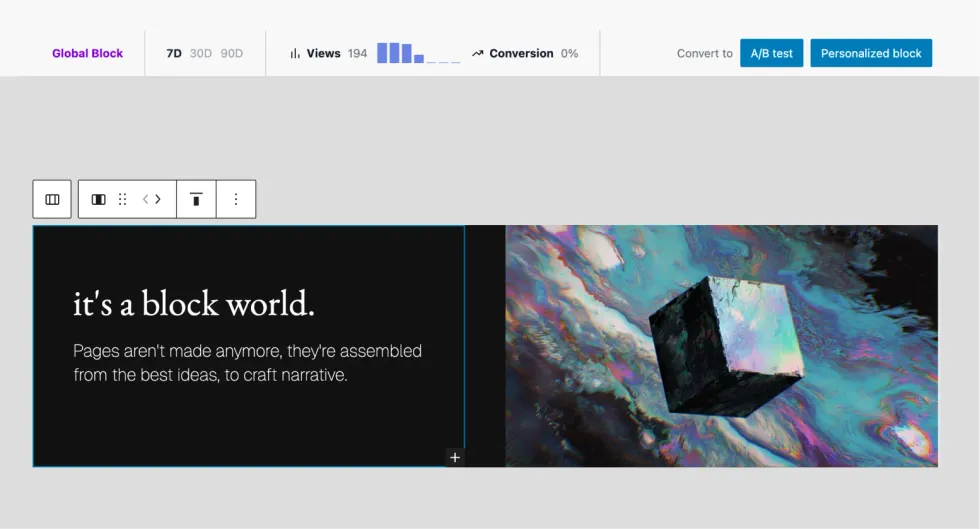Click the "it's a block world." heading
Viewport: 980px width, 529px height.
(x=194, y=304)
